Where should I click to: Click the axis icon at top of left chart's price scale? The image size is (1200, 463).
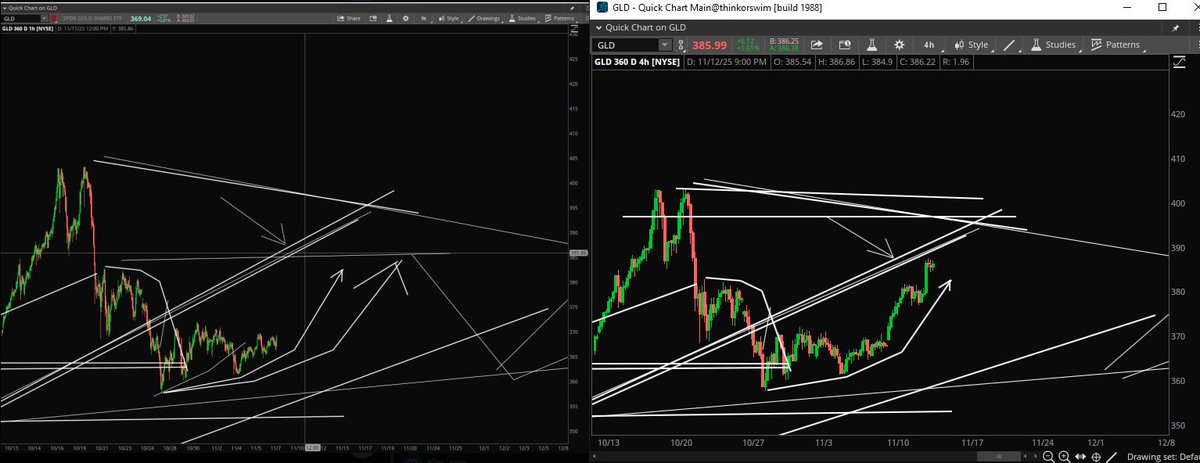[x=573, y=30]
